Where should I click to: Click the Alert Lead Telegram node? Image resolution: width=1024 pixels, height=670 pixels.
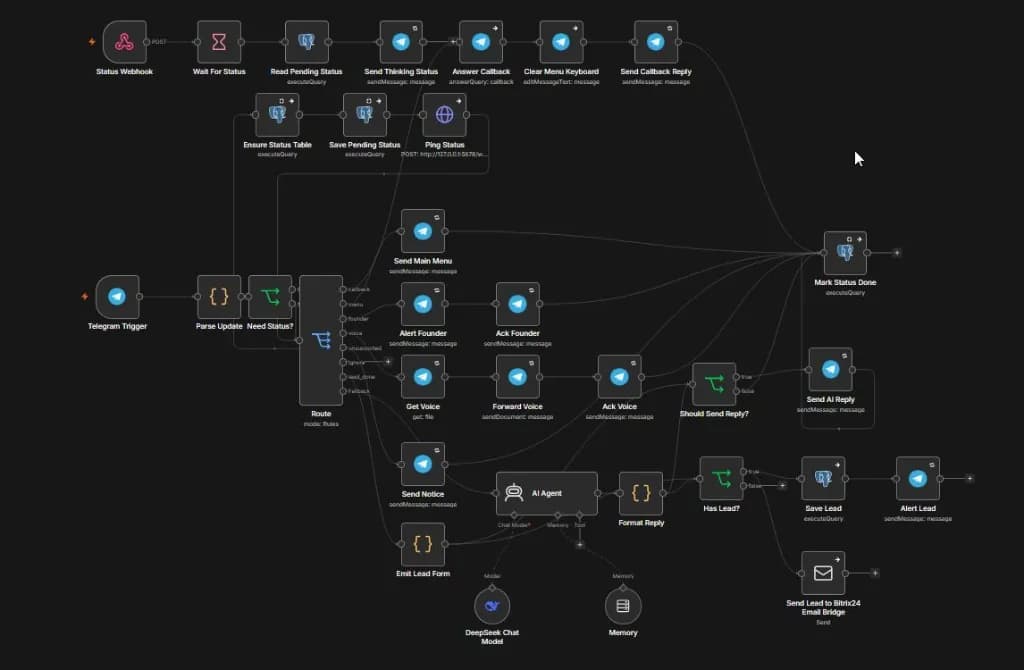coord(918,479)
